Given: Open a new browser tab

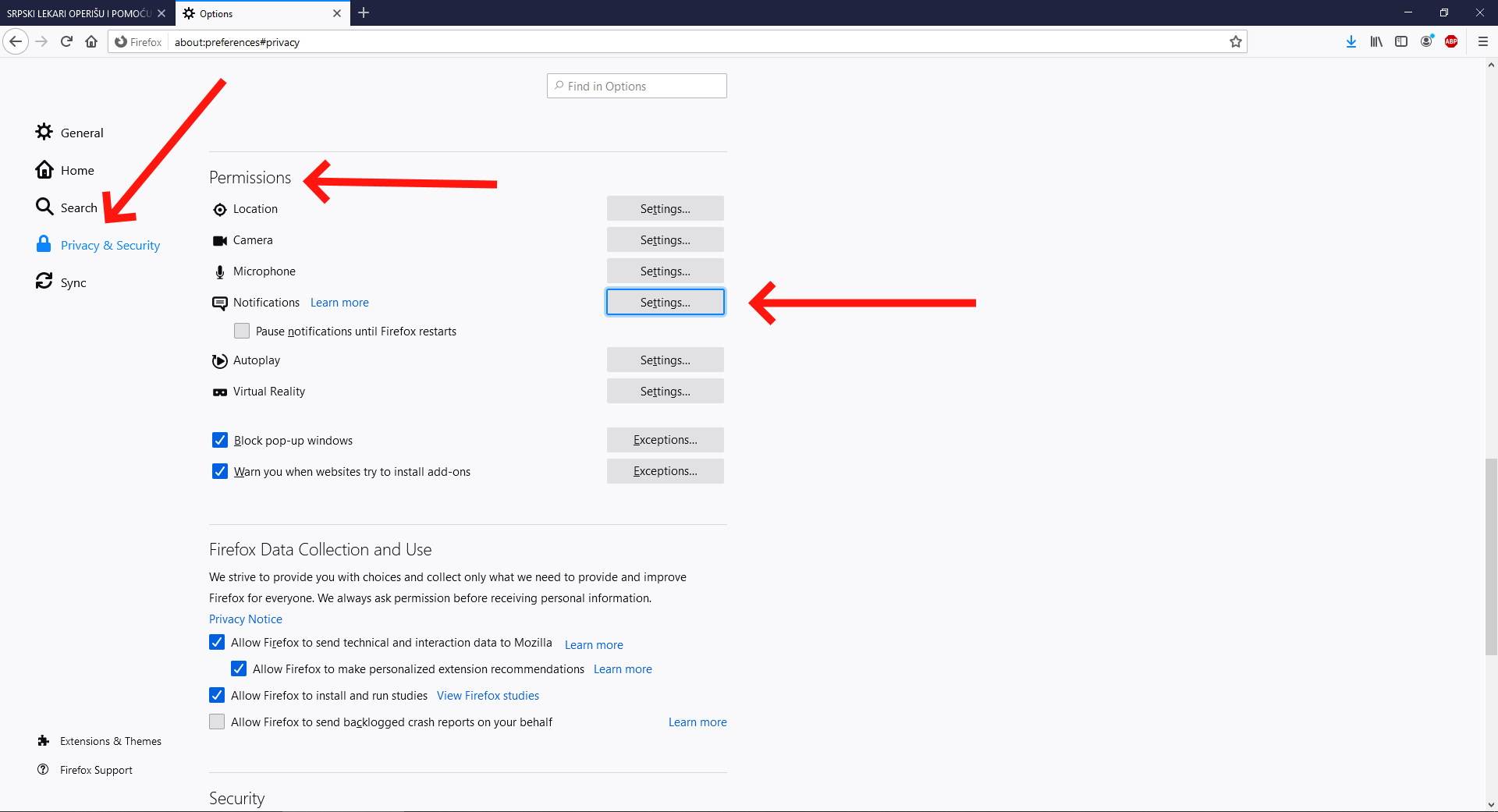Looking at the screenshot, I should [x=364, y=13].
